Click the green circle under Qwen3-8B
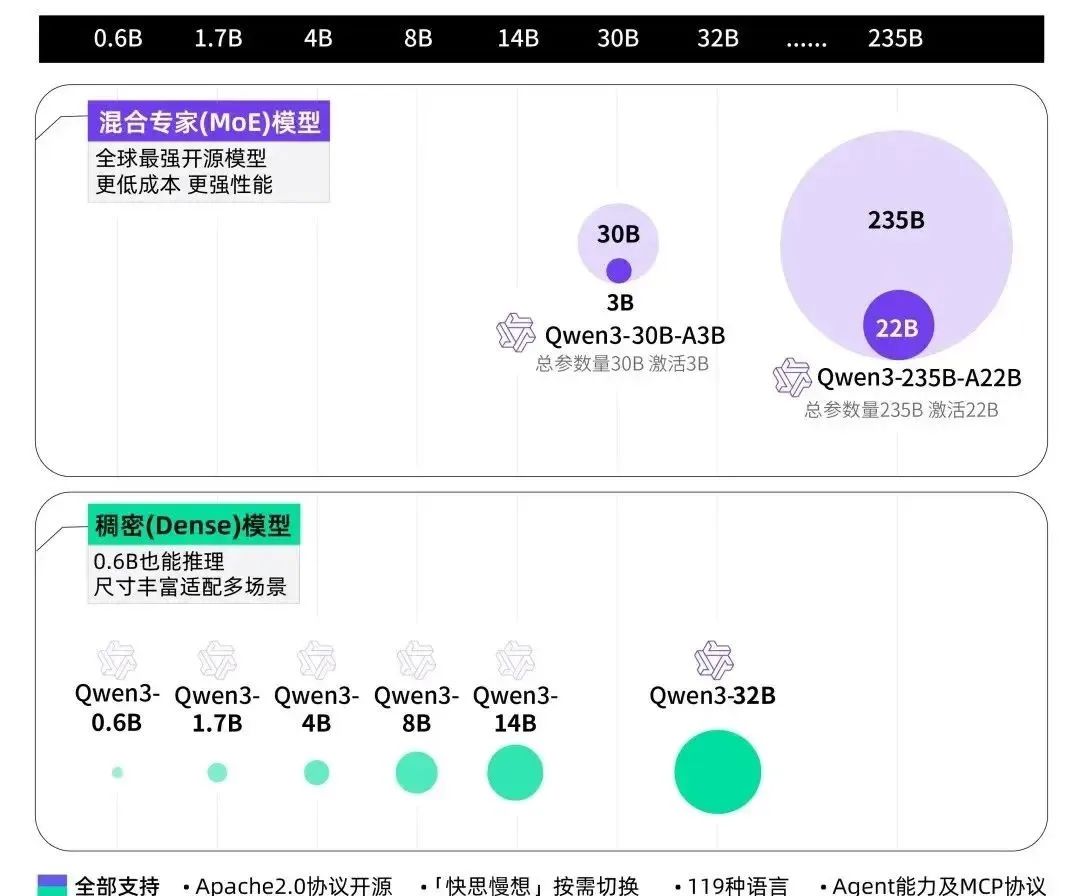This screenshot has height=896, width=1080. point(416,773)
